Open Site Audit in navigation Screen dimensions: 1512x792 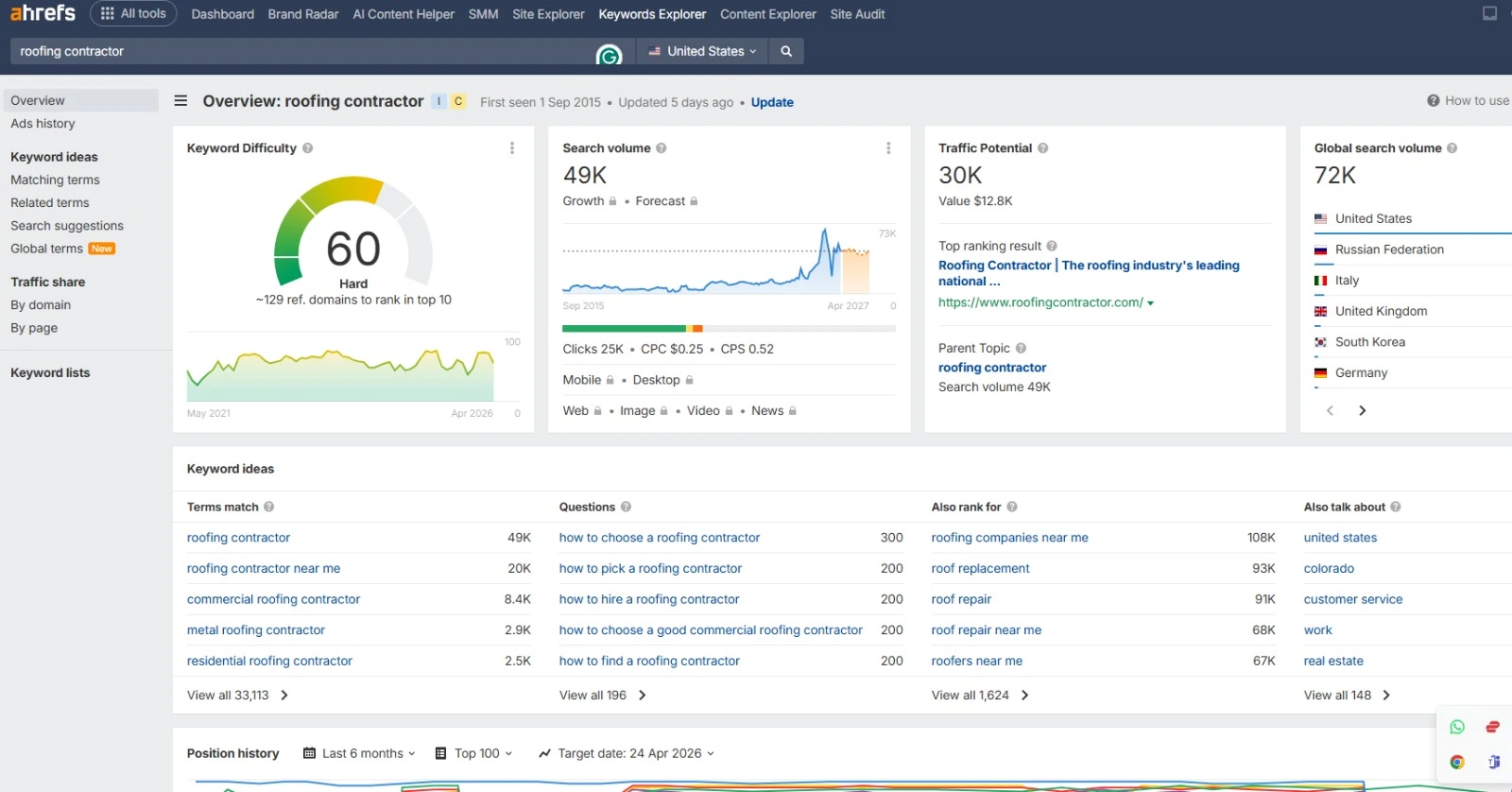(858, 14)
